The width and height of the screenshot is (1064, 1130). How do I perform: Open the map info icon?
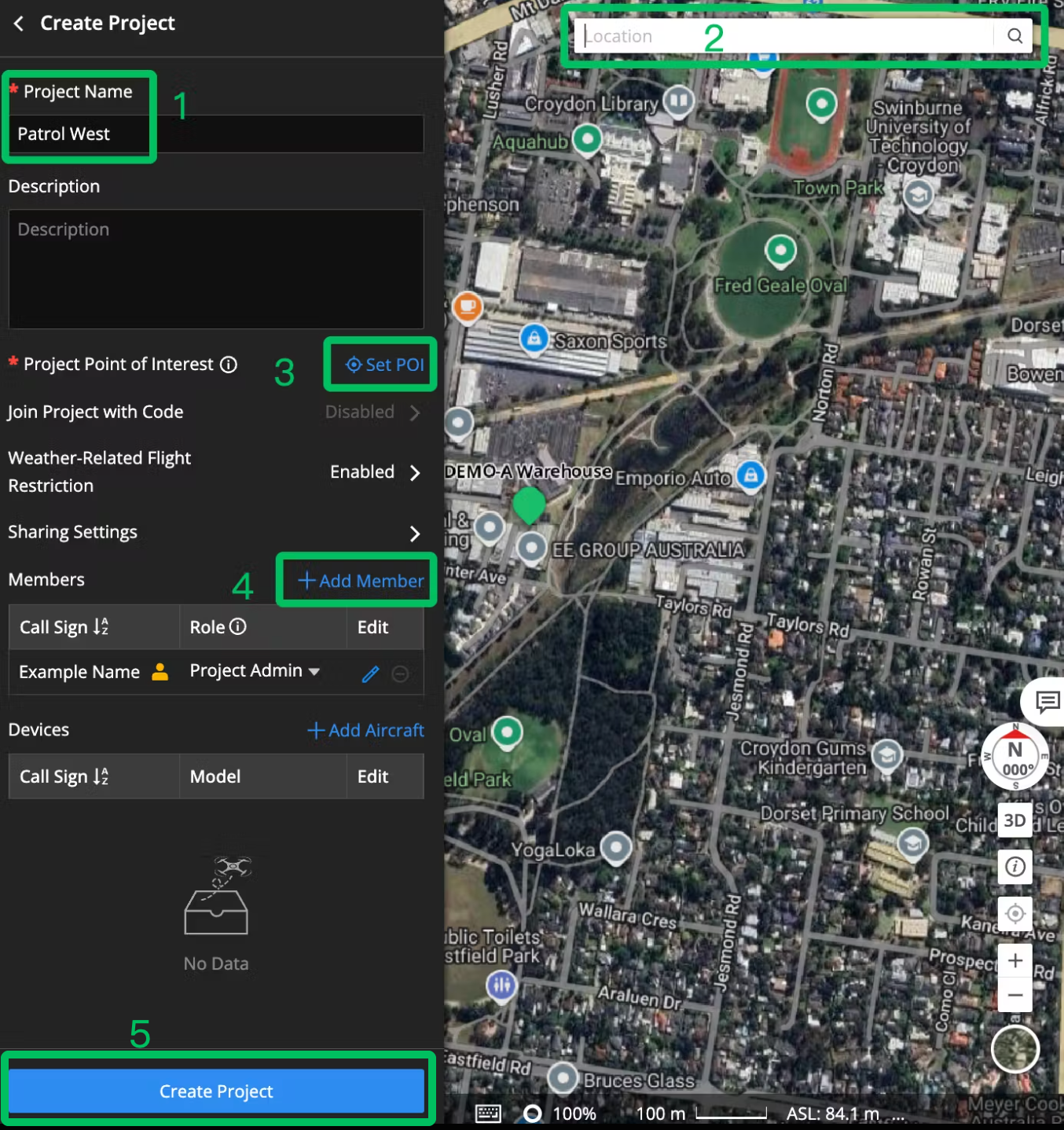pos(1014,867)
